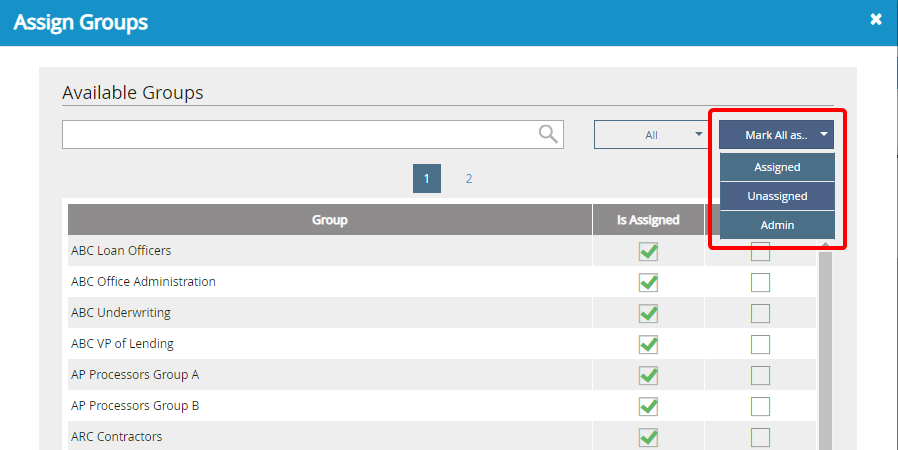Close the Assign Groups dialog
Viewport: 898px width, 450px height.
point(876,19)
